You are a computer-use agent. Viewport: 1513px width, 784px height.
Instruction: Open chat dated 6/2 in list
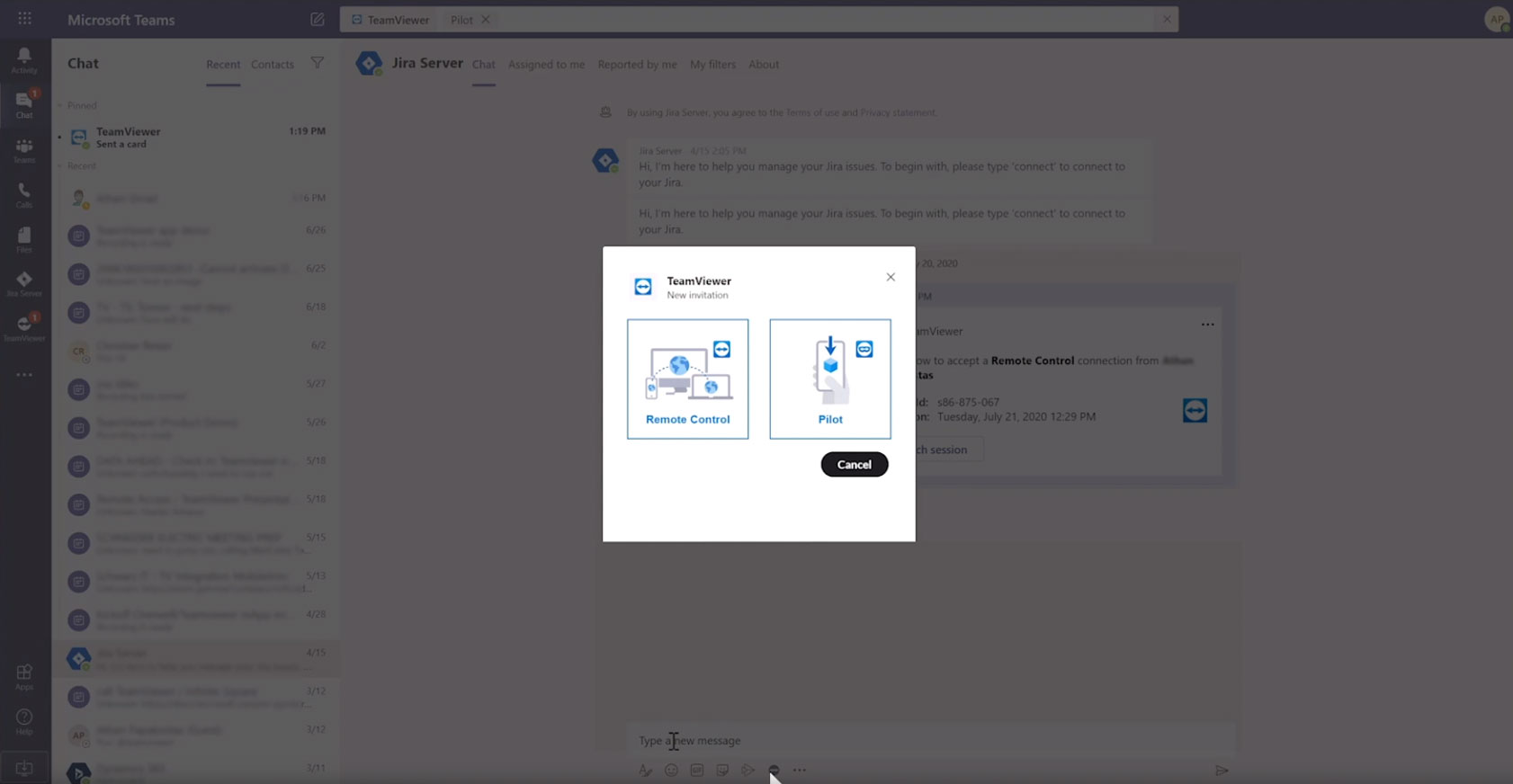[198, 351]
